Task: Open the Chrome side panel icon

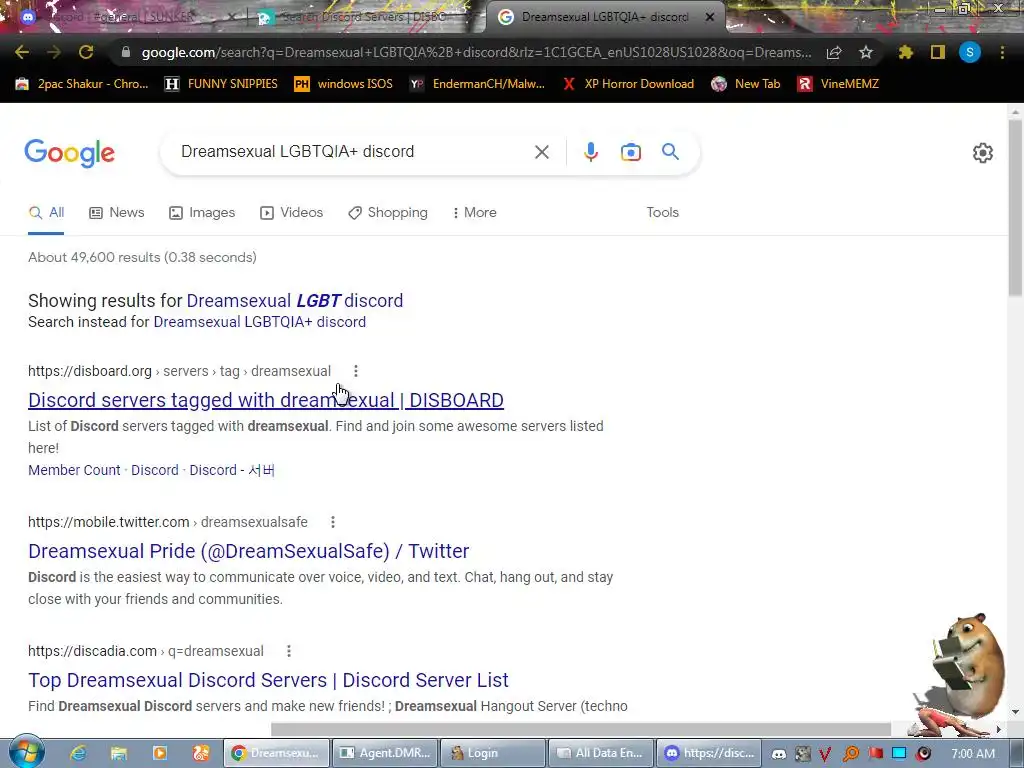Action: coord(938,52)
